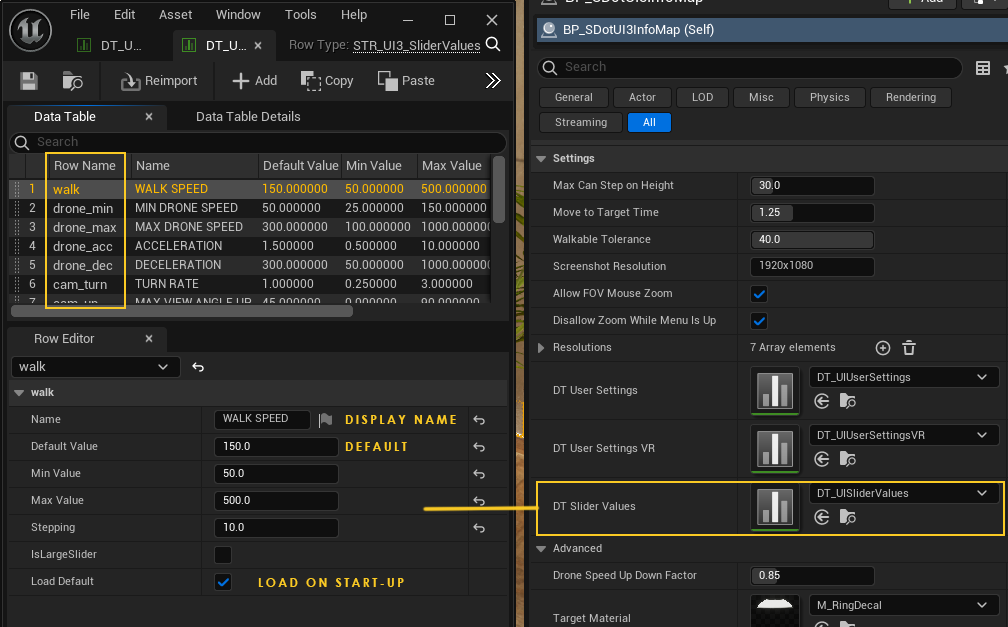Image resolution: width=1008 pixels, height=627 pixels.
Task: Sort by Max Value column header
Action: [x=452, y=166]
